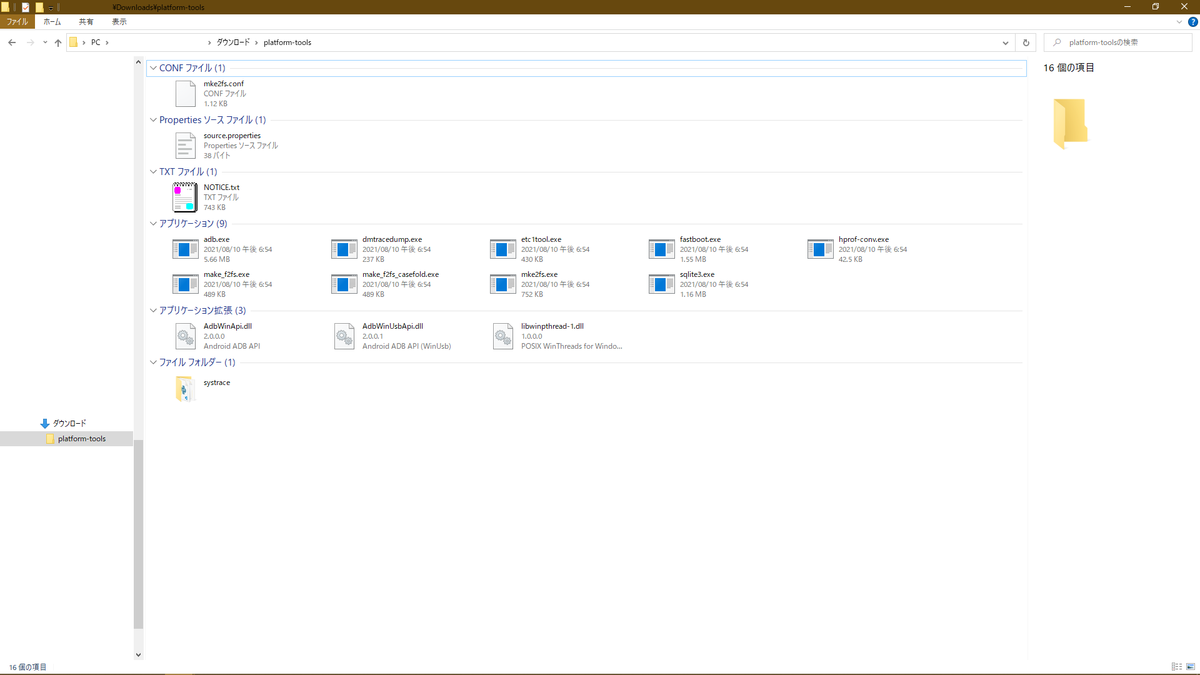Select the AdbWinUsbApi.dll gear icon
Image resolution: width=1200 pixels, height=675 pixels.
pos(345,336)
